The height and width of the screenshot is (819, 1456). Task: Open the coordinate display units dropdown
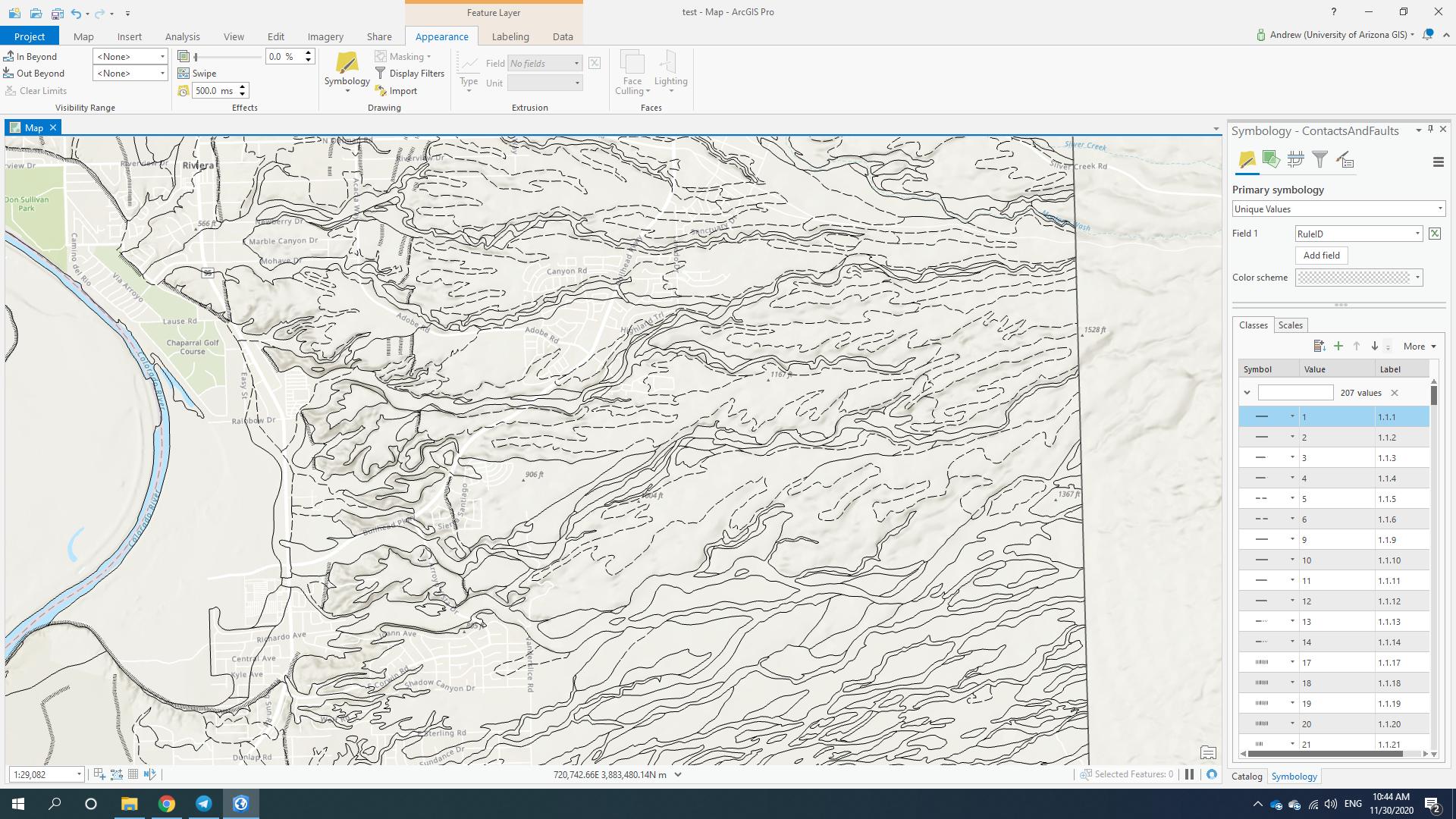(x=678, y=774)
